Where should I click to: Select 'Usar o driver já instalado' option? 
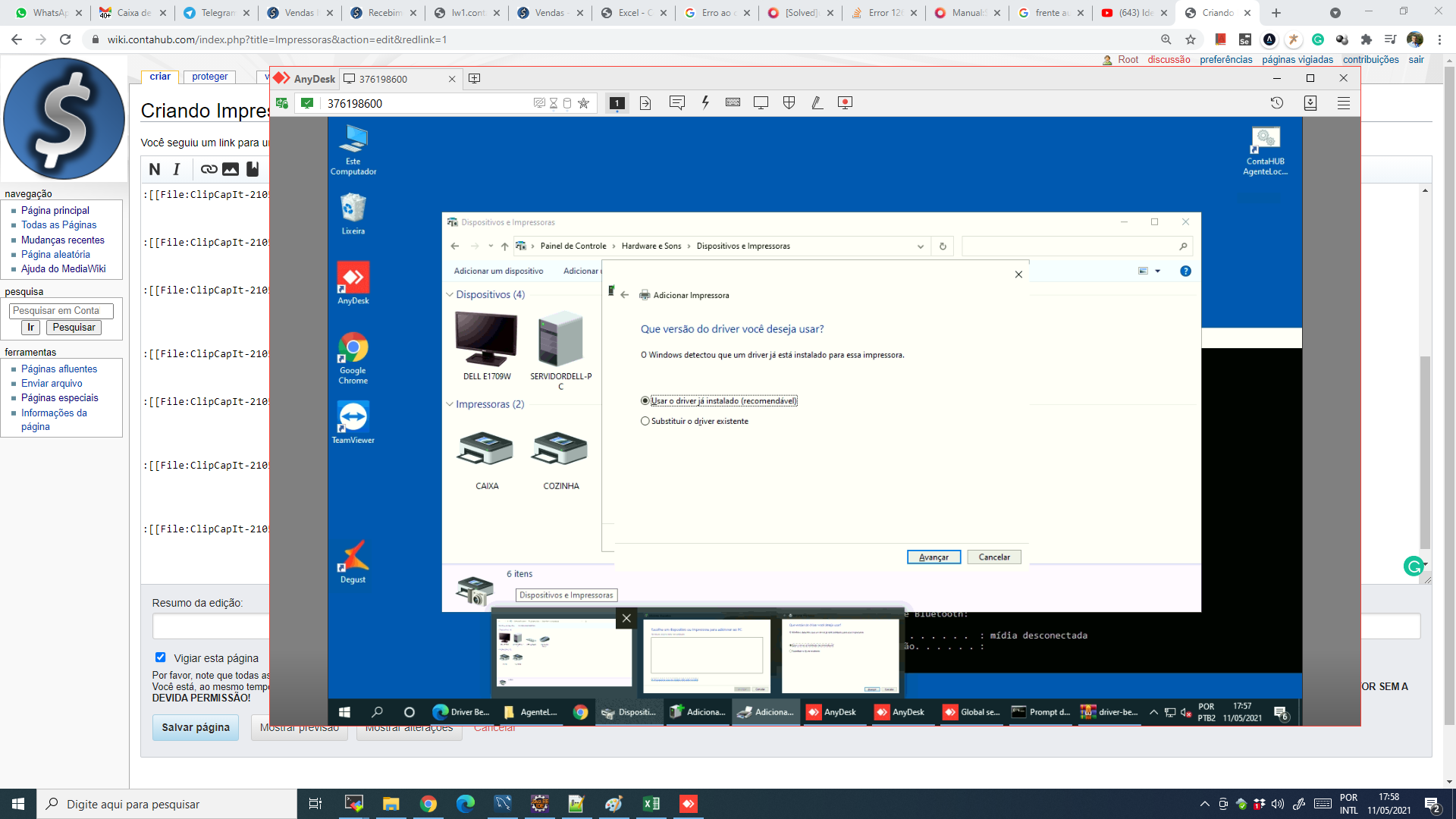pyautogui.click(x=719, y=400)
